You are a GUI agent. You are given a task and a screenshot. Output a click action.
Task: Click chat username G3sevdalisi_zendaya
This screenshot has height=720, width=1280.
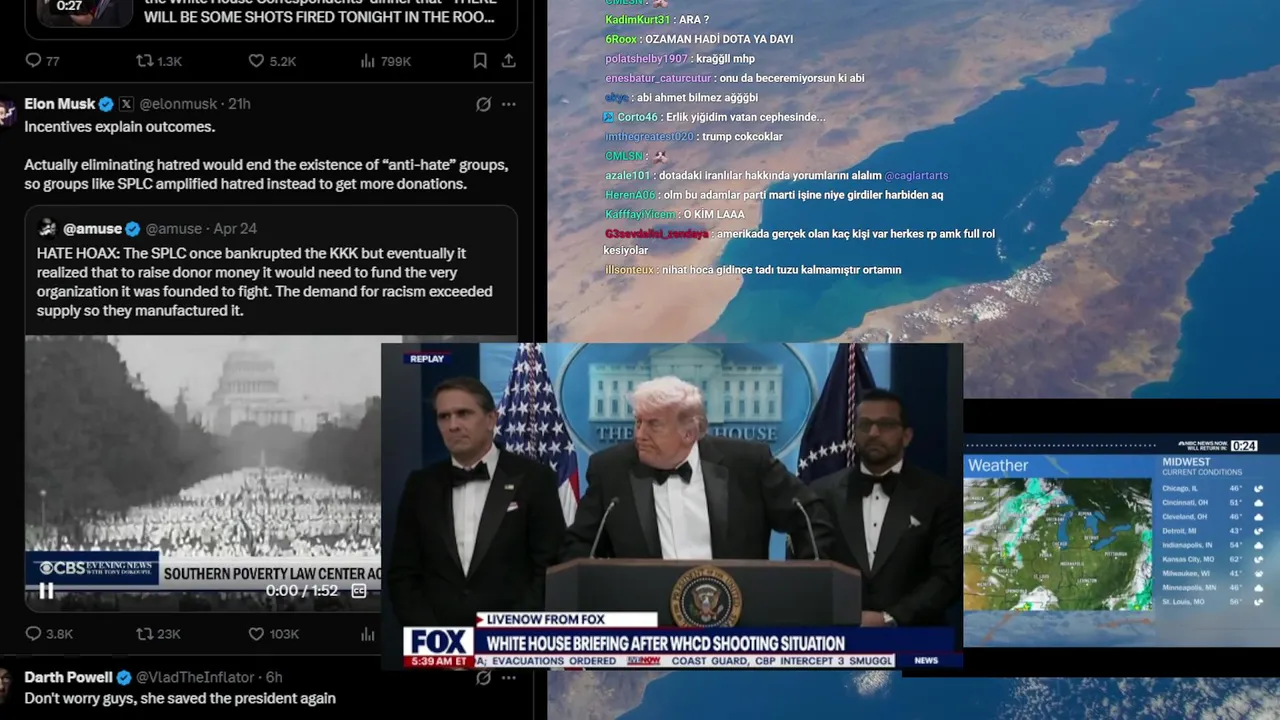pos(656,234)
